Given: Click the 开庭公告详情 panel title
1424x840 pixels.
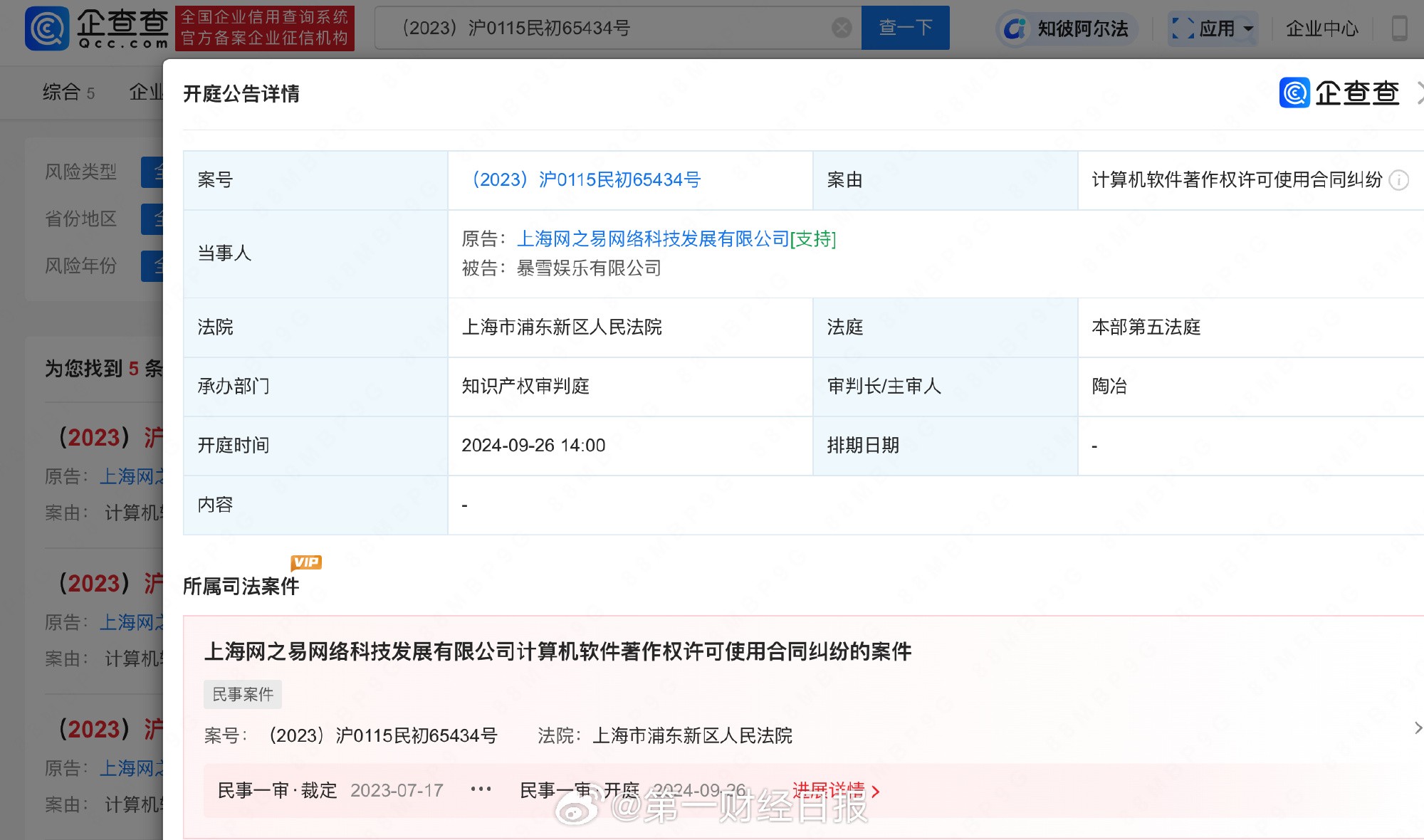Looking at the screenshot, I should [241, 93].
